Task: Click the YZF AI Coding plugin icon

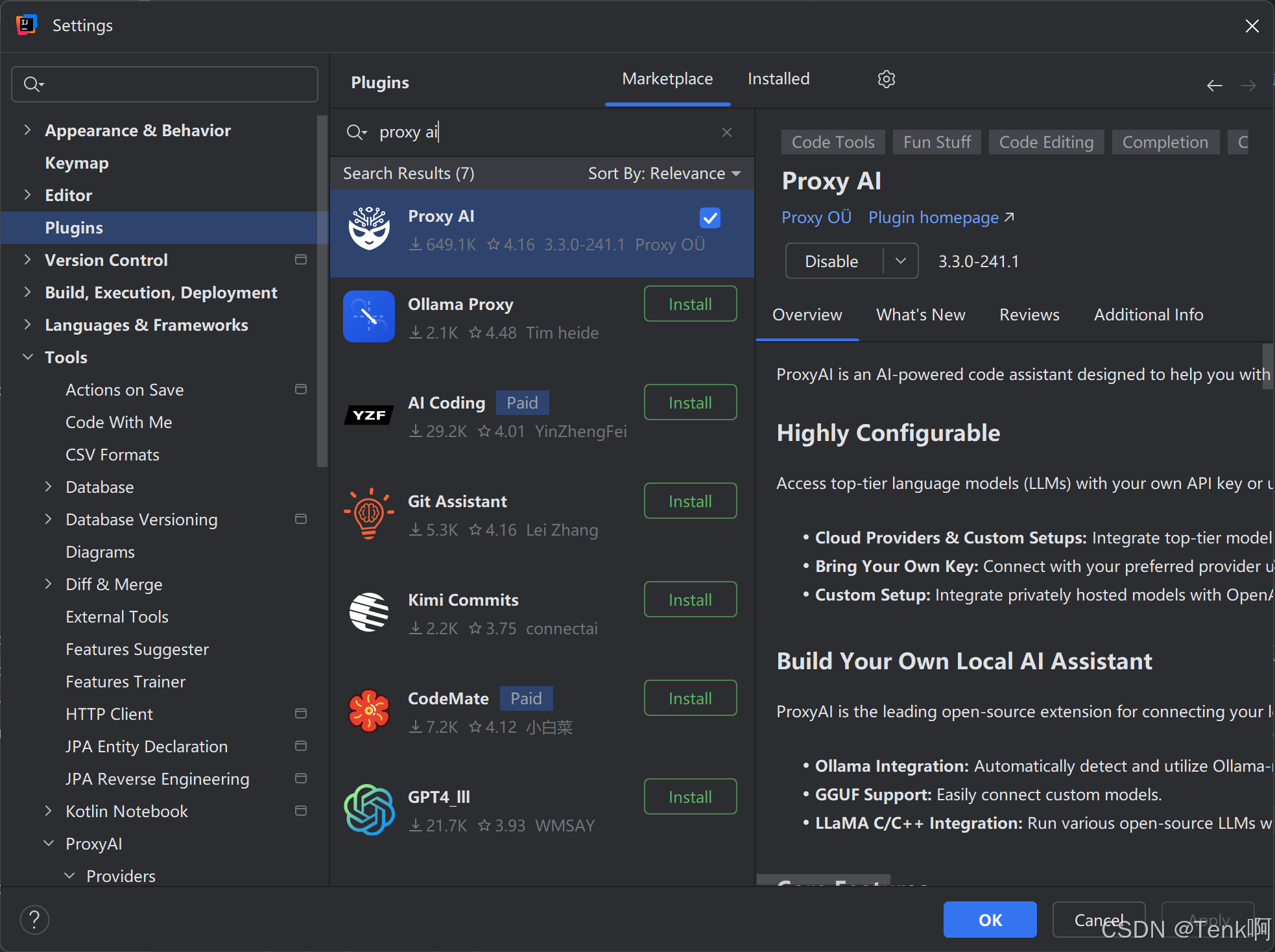Action: pos(369,415)
